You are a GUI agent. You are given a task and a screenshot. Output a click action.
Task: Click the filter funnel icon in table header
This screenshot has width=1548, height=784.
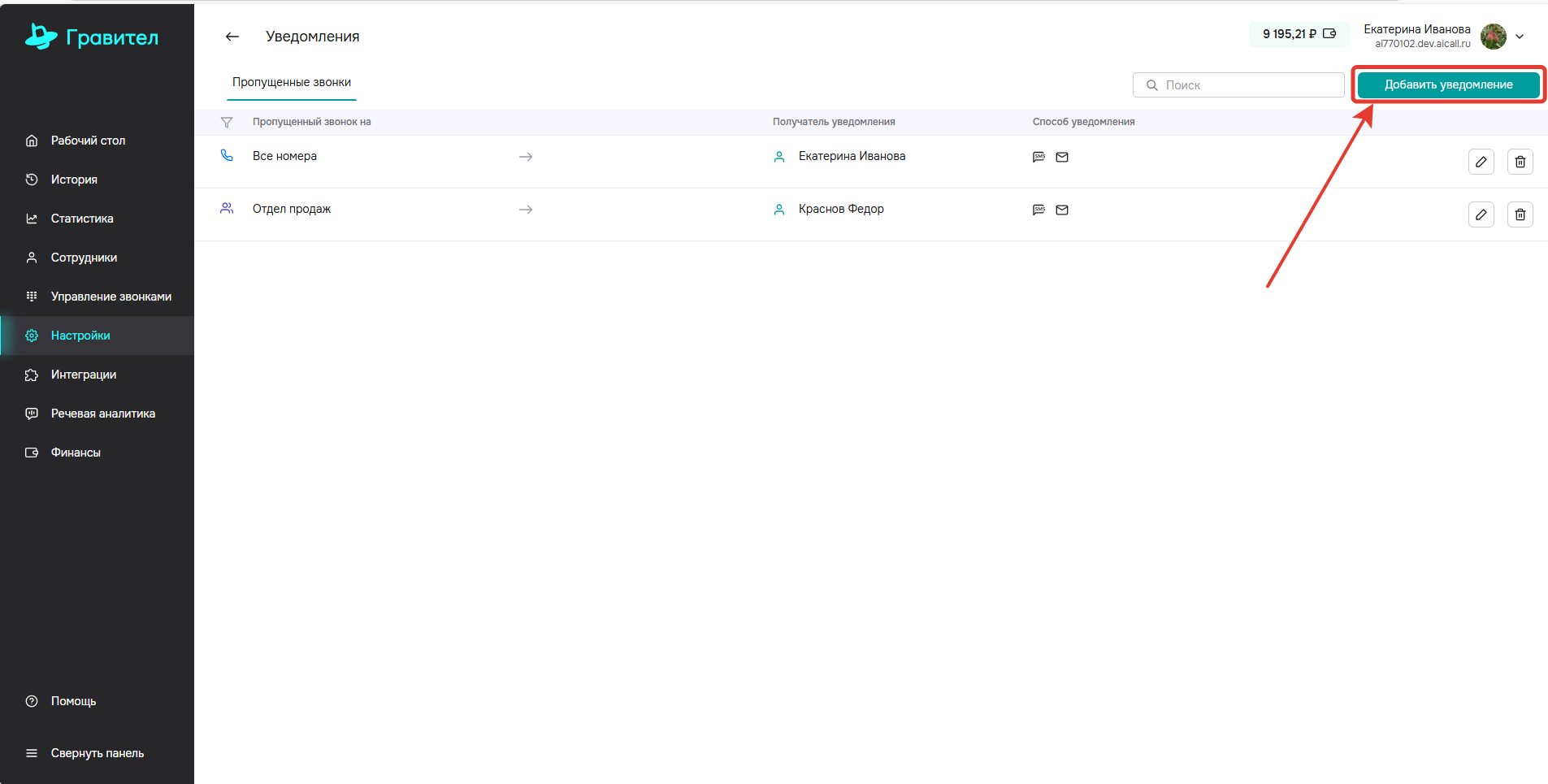[227, 123]
